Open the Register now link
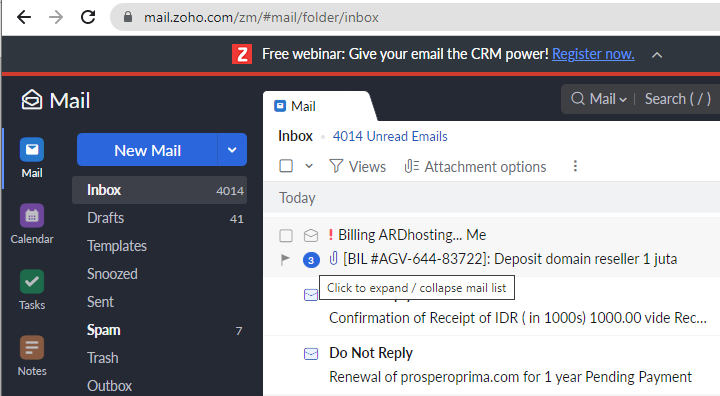Viewport: 720px width, 396px height. click(x=593, y=54)
